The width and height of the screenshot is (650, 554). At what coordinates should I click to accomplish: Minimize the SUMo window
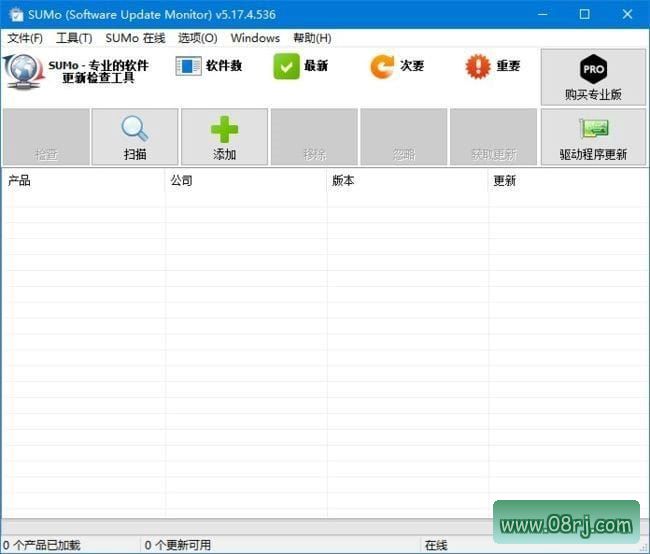click(x=543, y=15)
